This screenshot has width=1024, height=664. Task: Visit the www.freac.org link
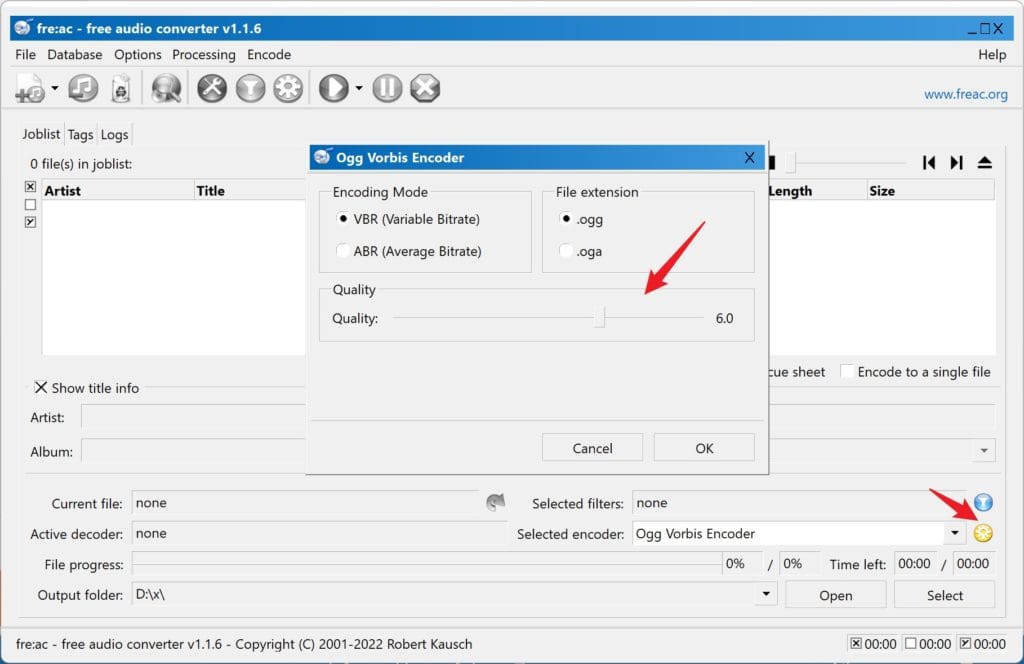[x=965, y=95]
